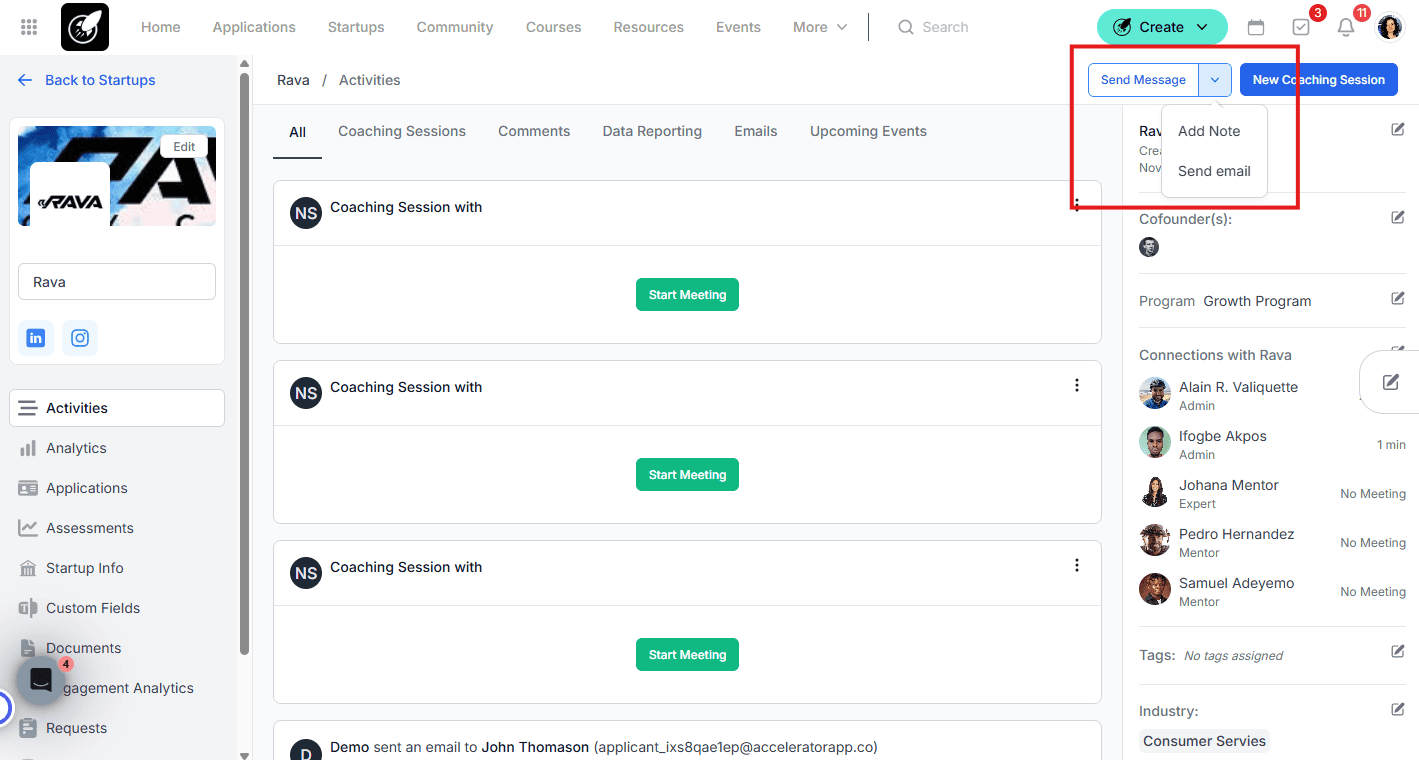Open the More navigation dropdown
This screenshot has height=760, width=1419.
[x=820, y=27]
